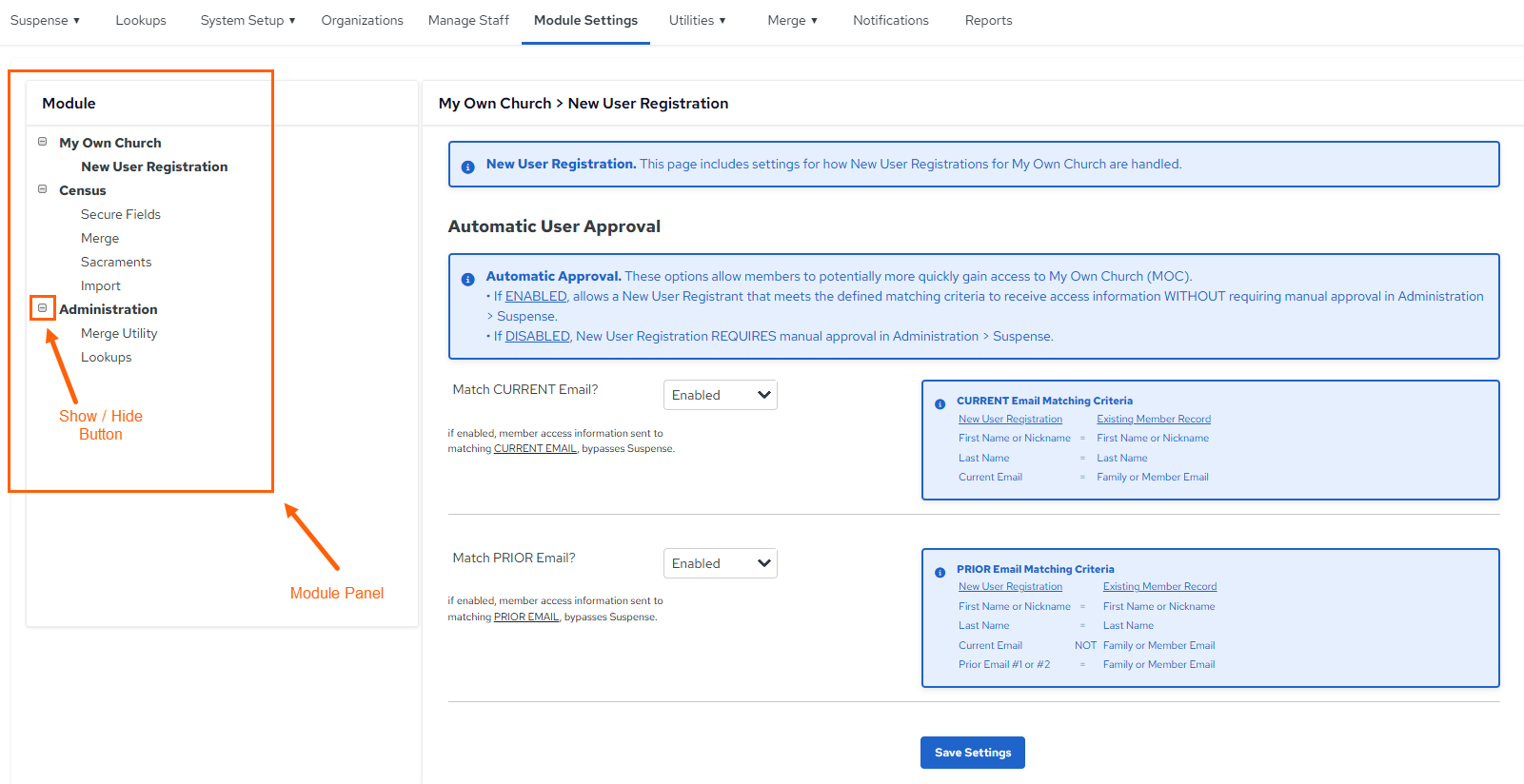1524x784 pixels.
Task: Click the DISABLED underlined text
Action: pyautogui.click(x=538, y=336)
